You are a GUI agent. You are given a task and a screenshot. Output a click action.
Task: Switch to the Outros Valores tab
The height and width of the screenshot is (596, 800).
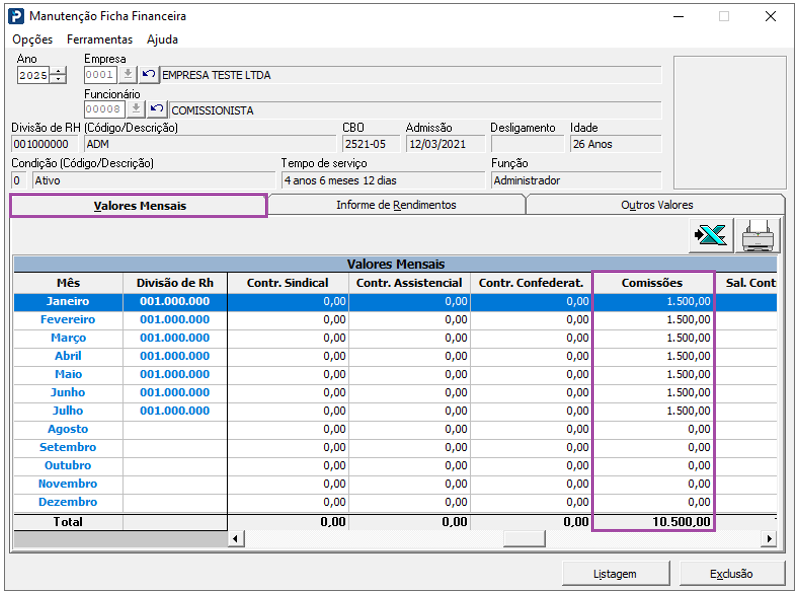tap(657, 205)
